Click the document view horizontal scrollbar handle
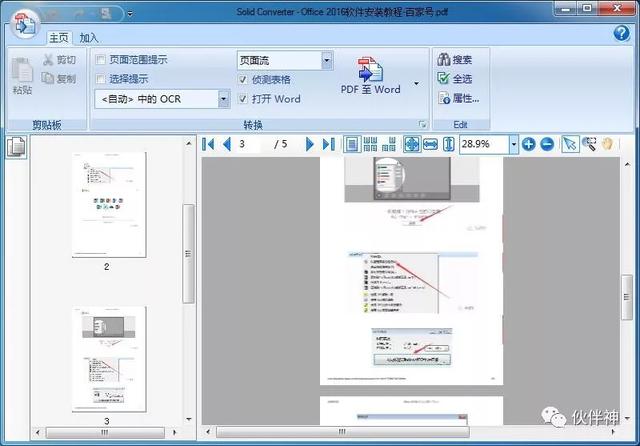Image resolution: width=640 pixels, height=446 pixels. tap(342, 432)
